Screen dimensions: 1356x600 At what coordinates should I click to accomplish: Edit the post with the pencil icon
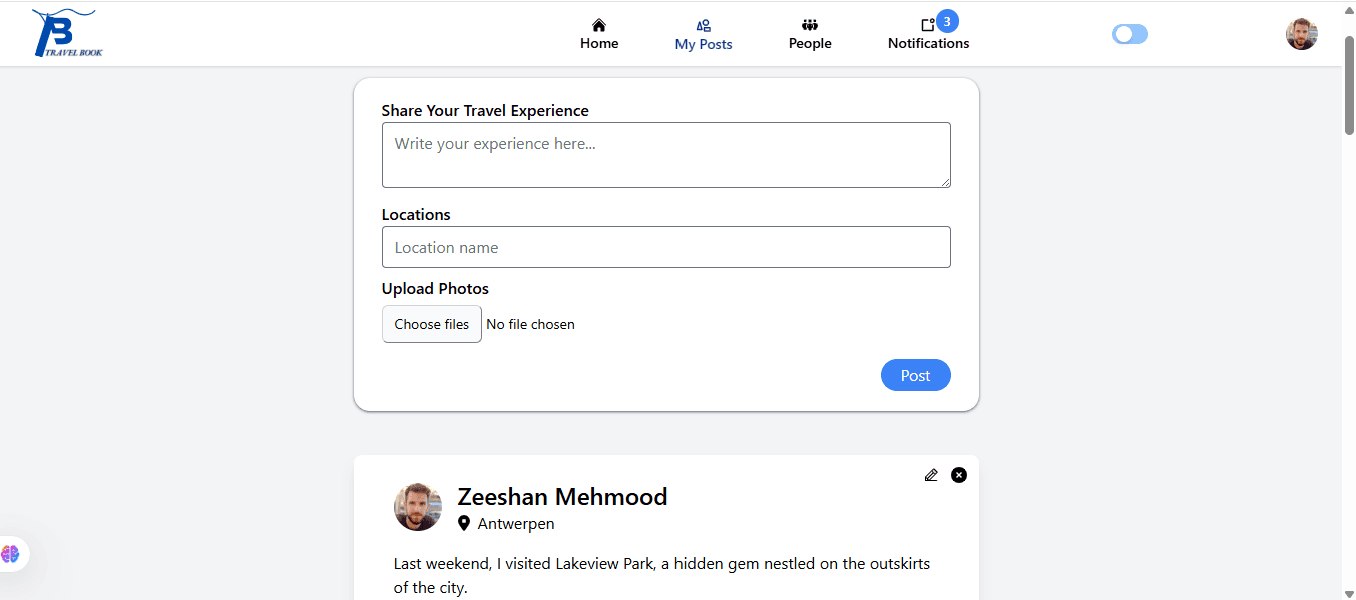pos(931,475)
